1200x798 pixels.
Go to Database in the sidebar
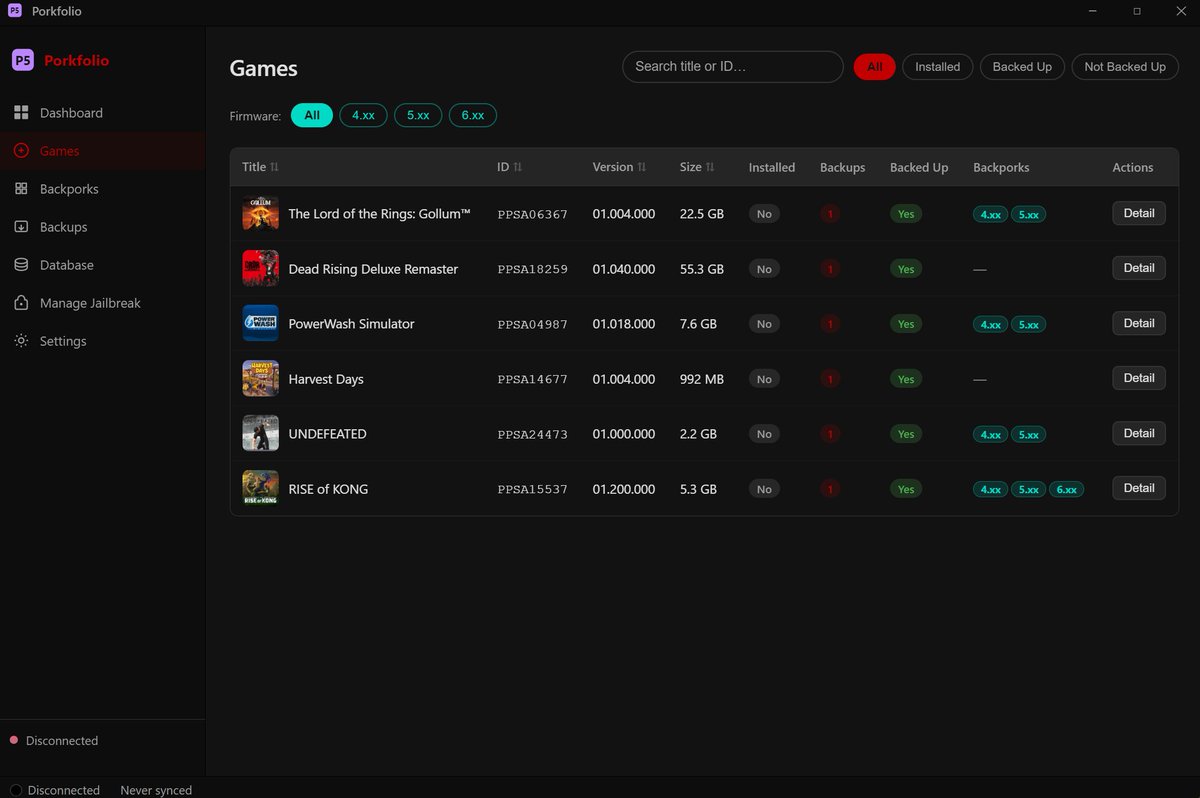click(x=102, y=265)
